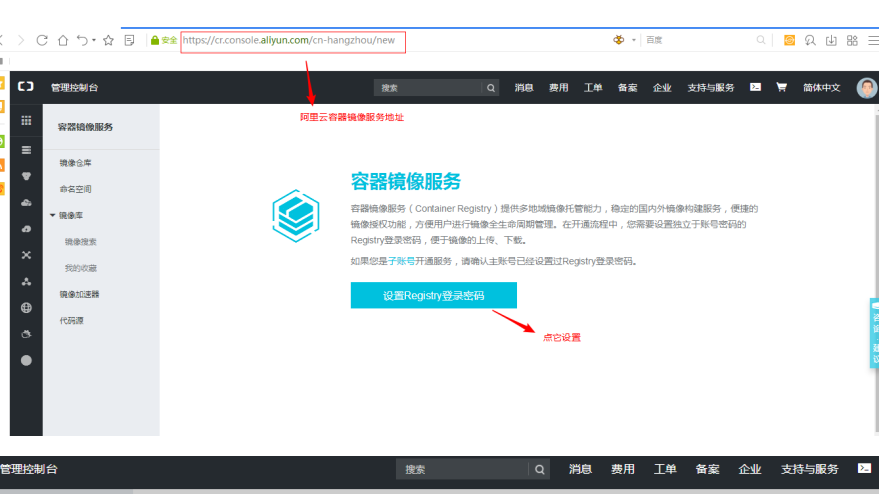The image size is (880, 494).
Task: Go to the browser home page icon
Action: point(63,40)
